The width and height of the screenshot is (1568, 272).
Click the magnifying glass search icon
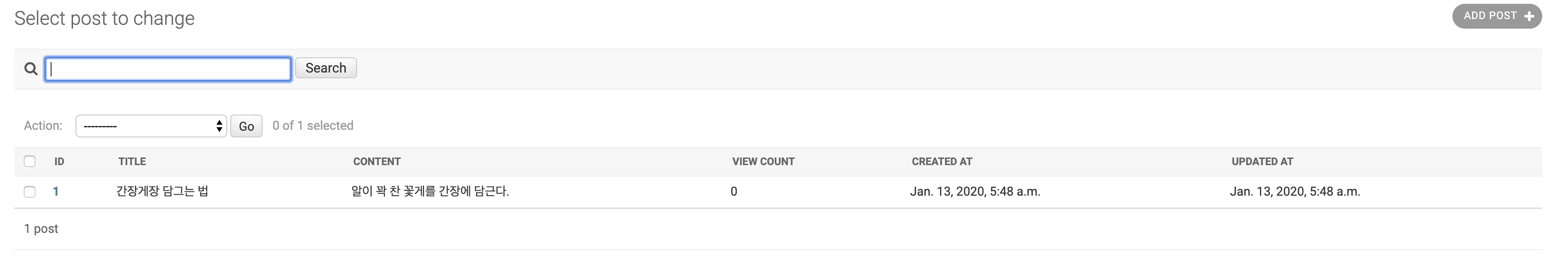31,69
